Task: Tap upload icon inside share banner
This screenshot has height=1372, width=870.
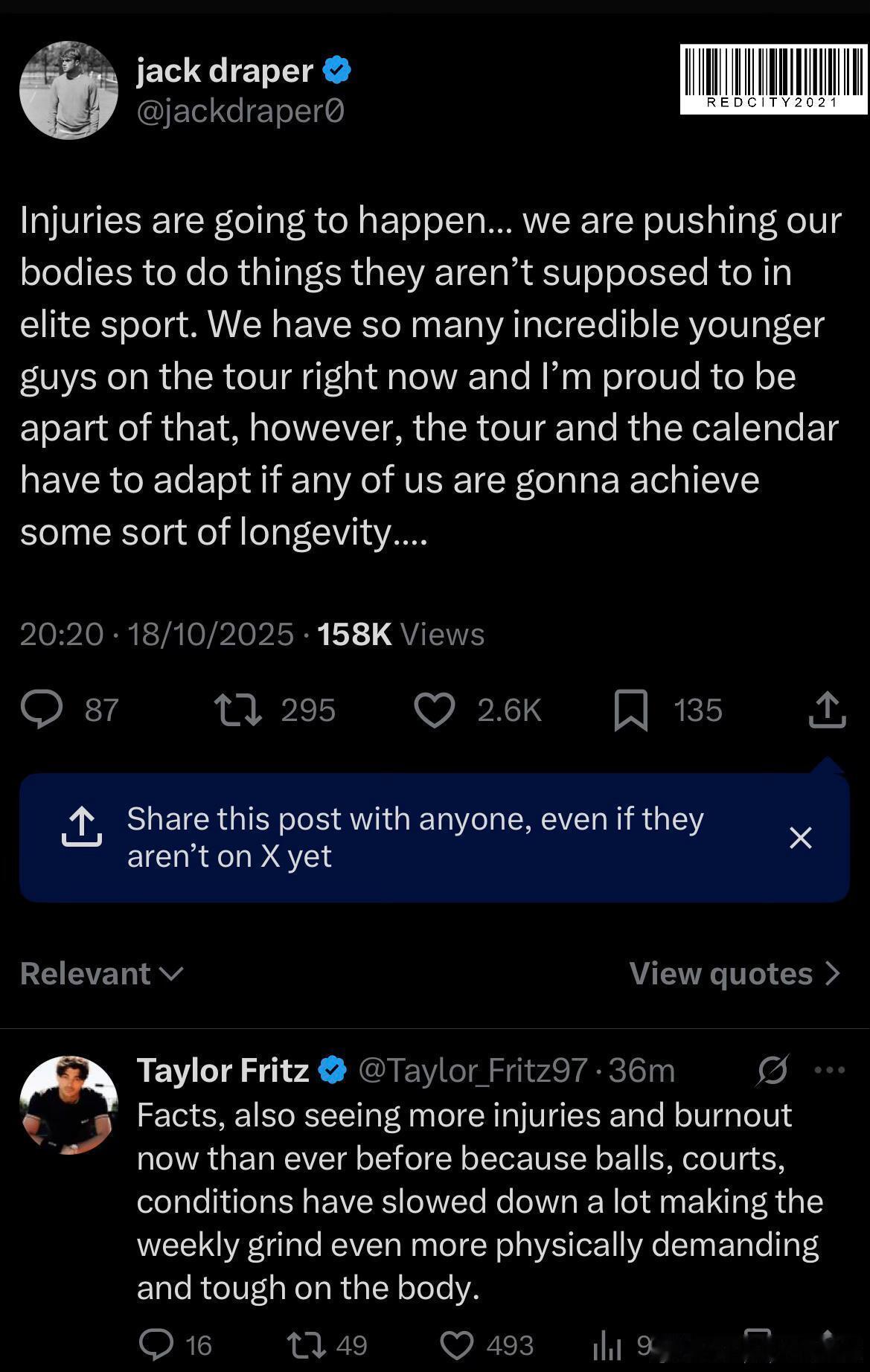Action: [x=81, y=827]
